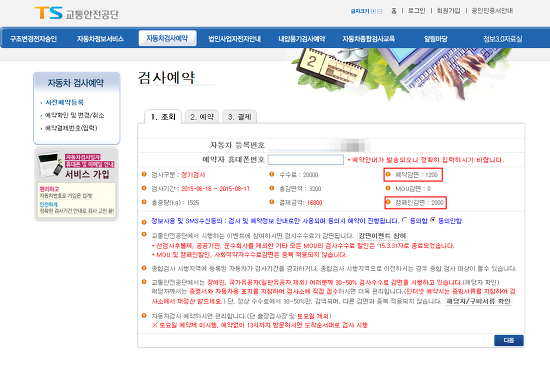The width and height of the screenshot is (550, 376).
Task: Switch to the 2. 예약 tab
Action: [202, 117]
